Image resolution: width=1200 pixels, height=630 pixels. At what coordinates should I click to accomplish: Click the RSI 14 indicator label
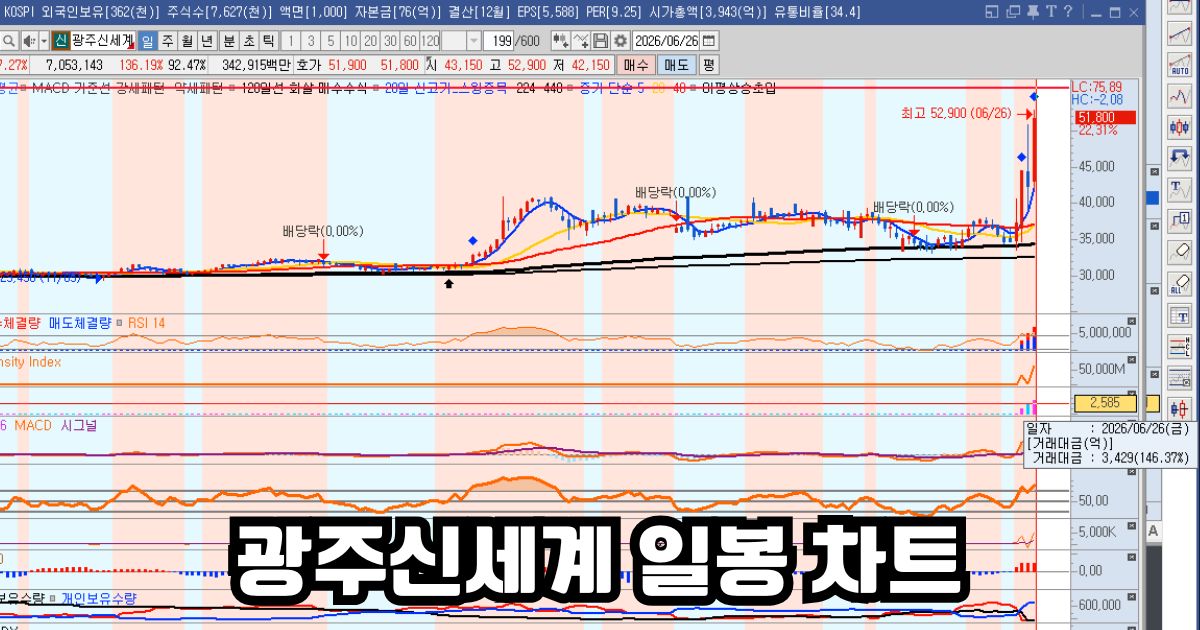tap(146, 323)
